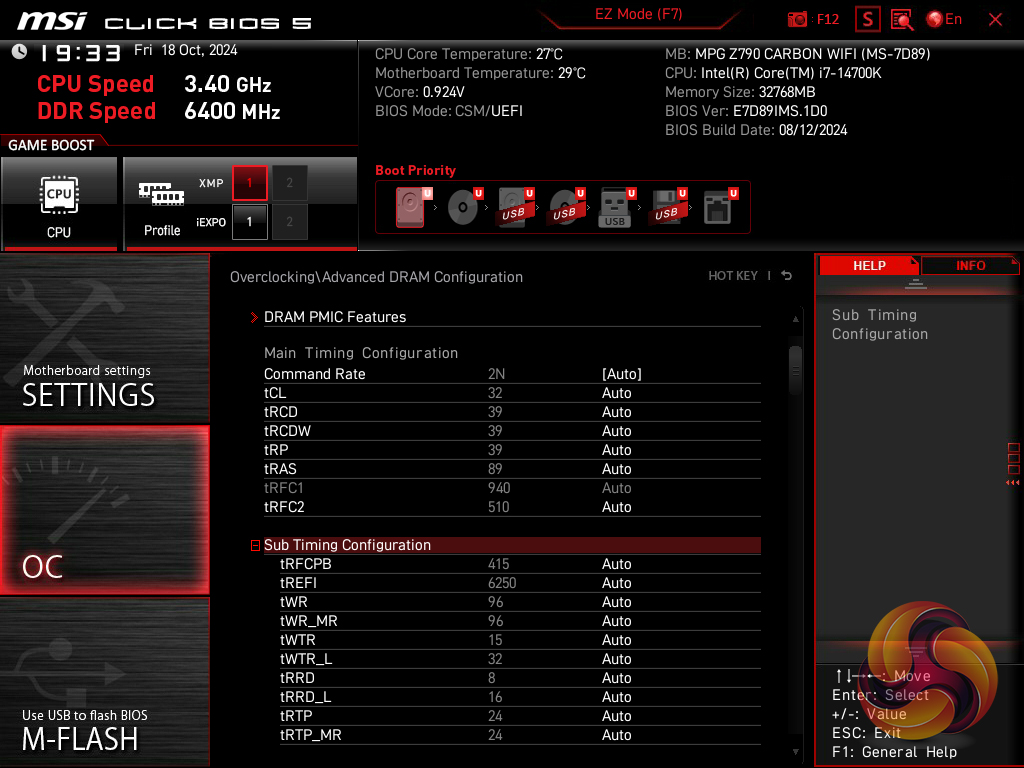Open the Command Rate [Auto] dropdown
The height and width of the screenshot is (768, 1024).
[x=621, y=374]
